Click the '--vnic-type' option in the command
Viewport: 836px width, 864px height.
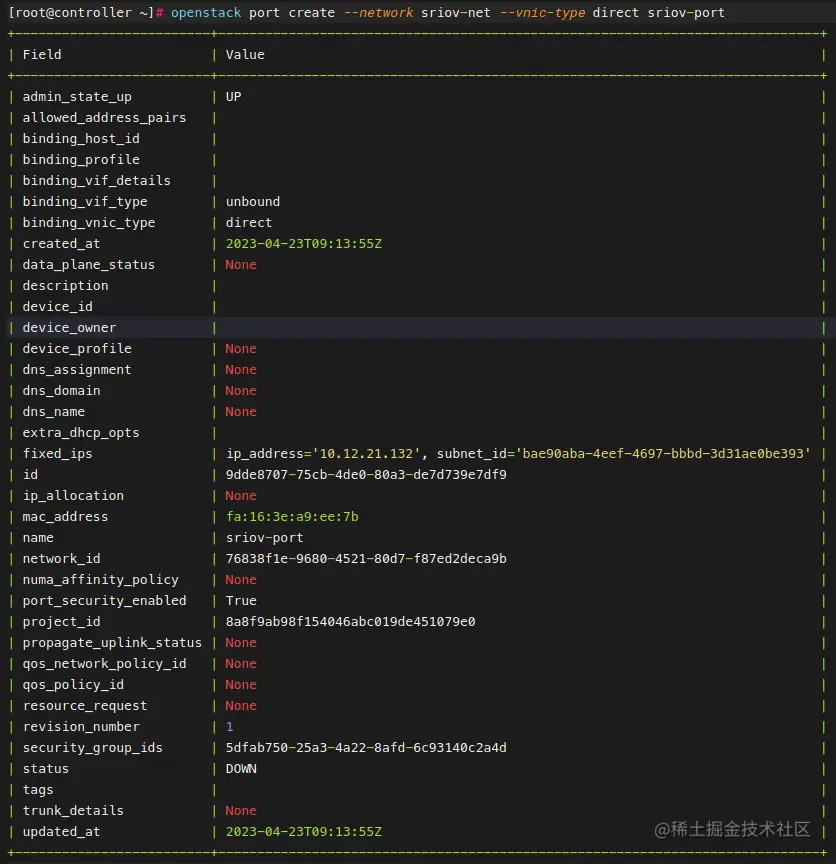click(x=542, y=13)
